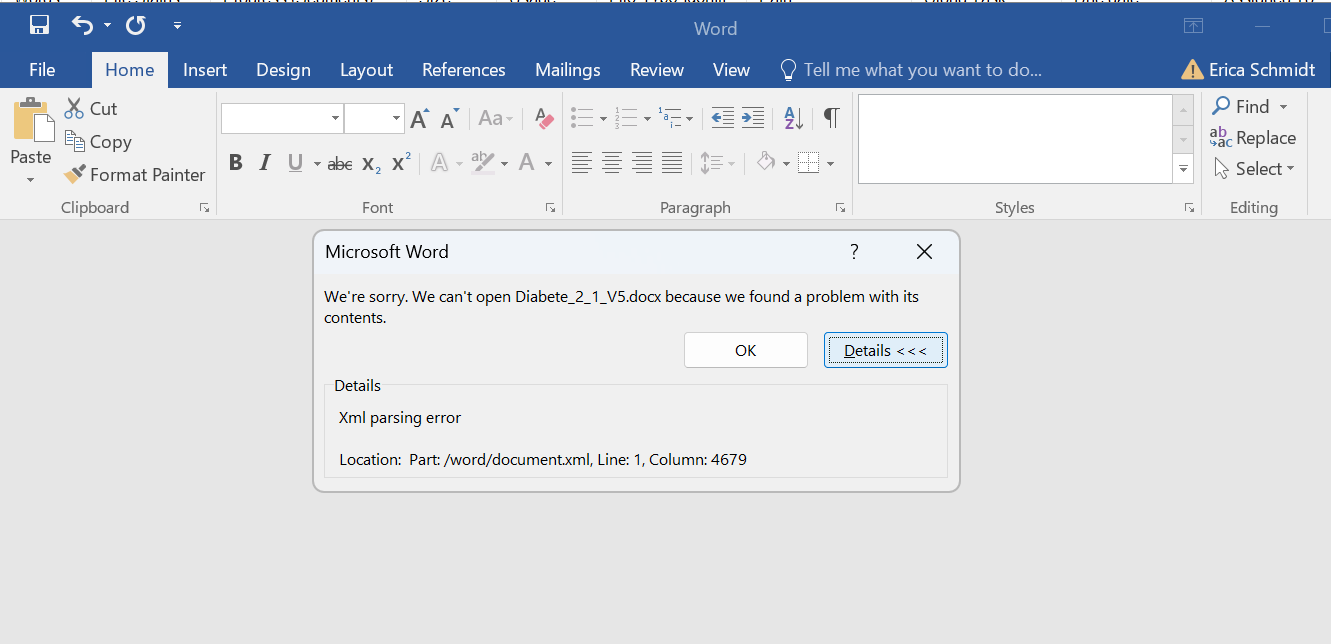Toggle bold formatting
This screenshot has height=644, width=1331.
236,161
